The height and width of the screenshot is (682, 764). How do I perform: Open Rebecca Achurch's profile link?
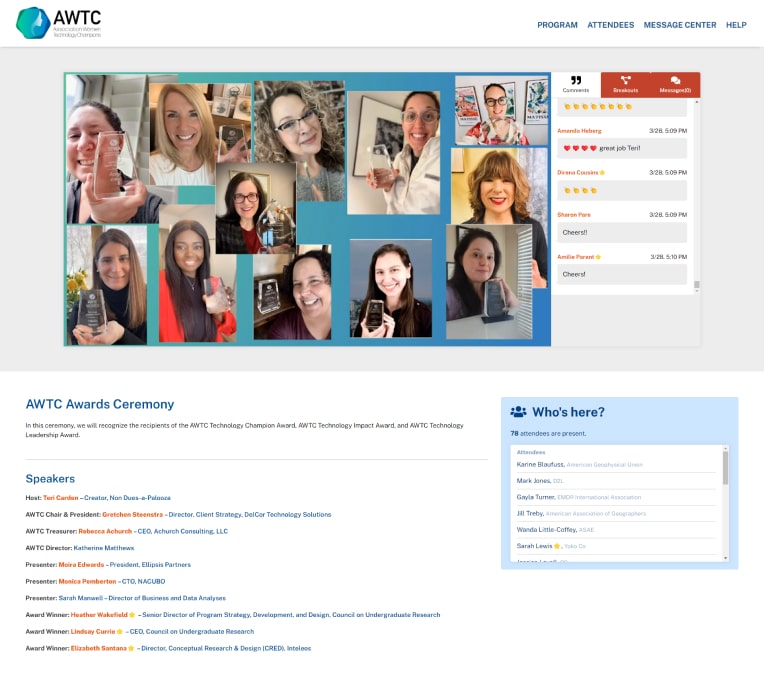click(x=105, y=531)
